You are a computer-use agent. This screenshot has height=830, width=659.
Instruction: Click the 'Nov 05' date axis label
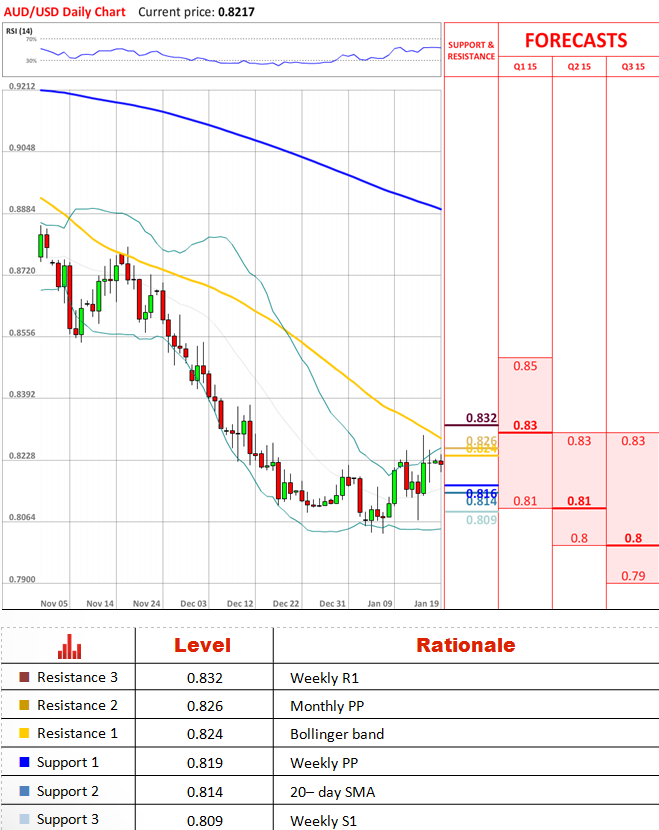click(x=54, y=603)
